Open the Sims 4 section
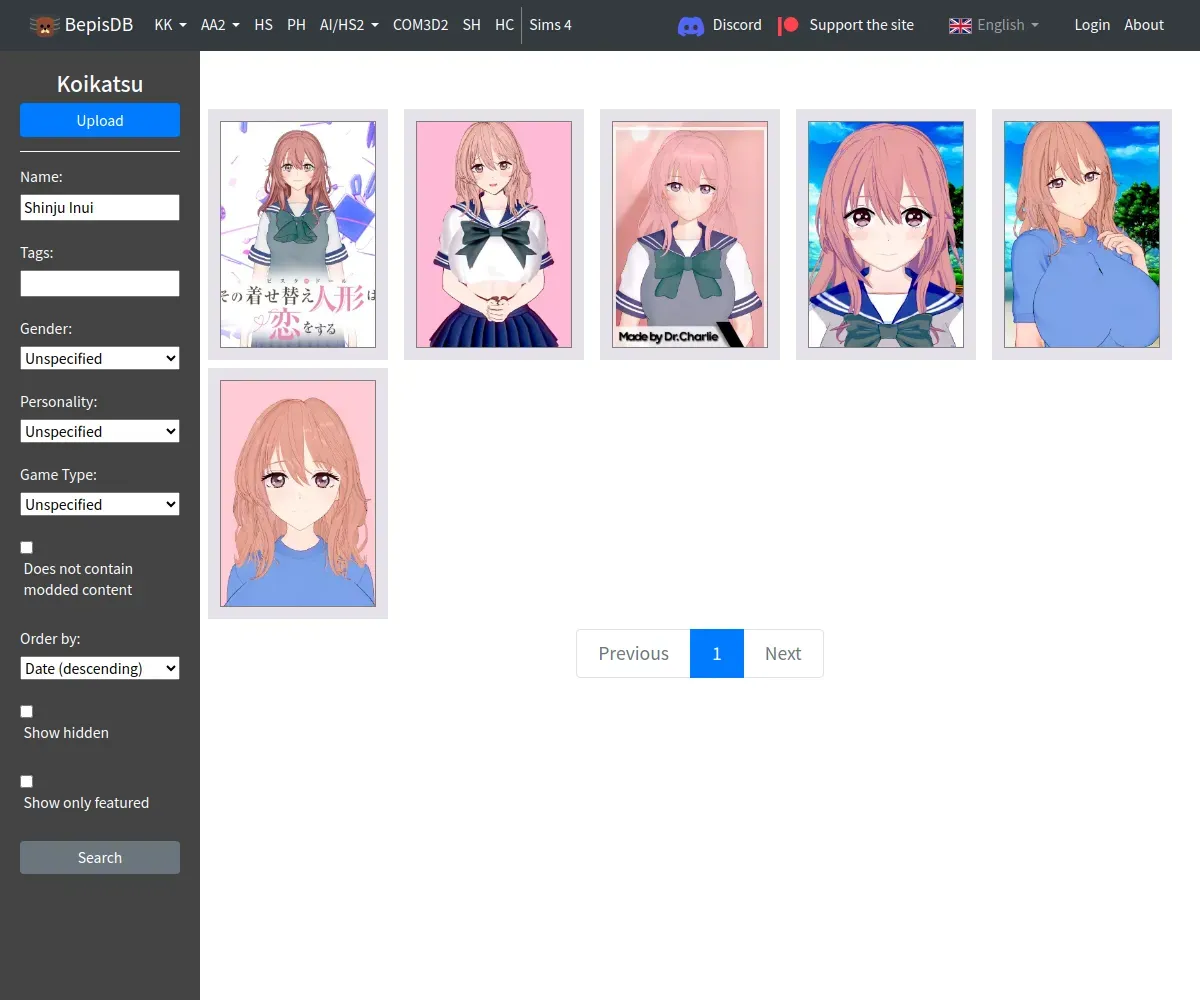 tap(550, 25)
